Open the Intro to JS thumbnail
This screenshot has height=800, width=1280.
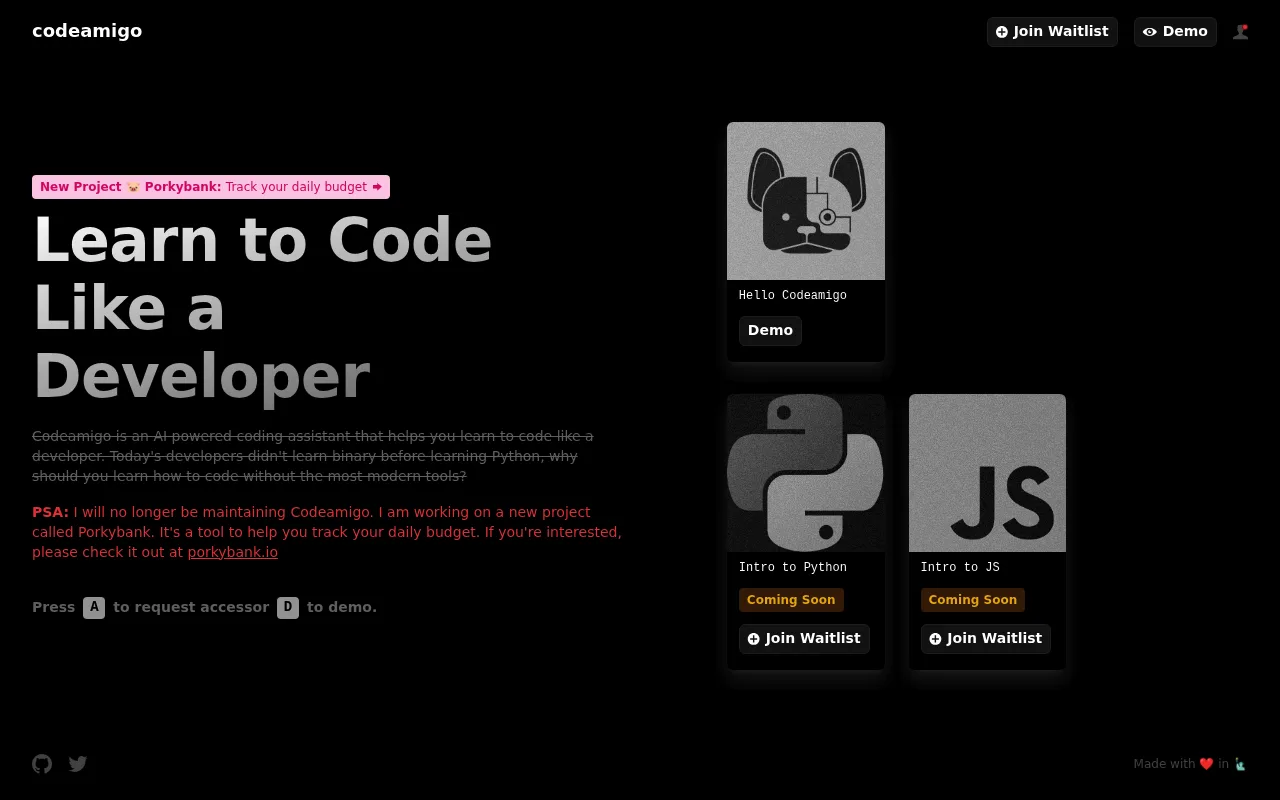click(987, 473)
